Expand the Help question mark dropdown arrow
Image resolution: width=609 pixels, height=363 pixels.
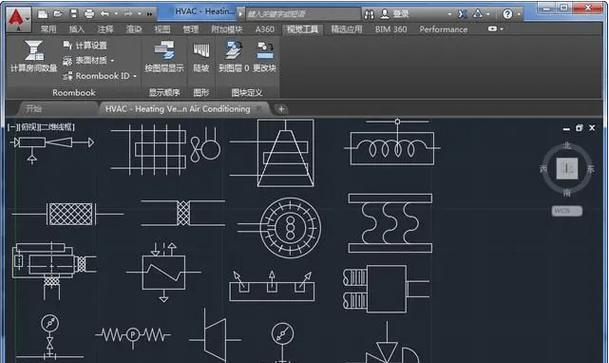(x=519, y=14)
